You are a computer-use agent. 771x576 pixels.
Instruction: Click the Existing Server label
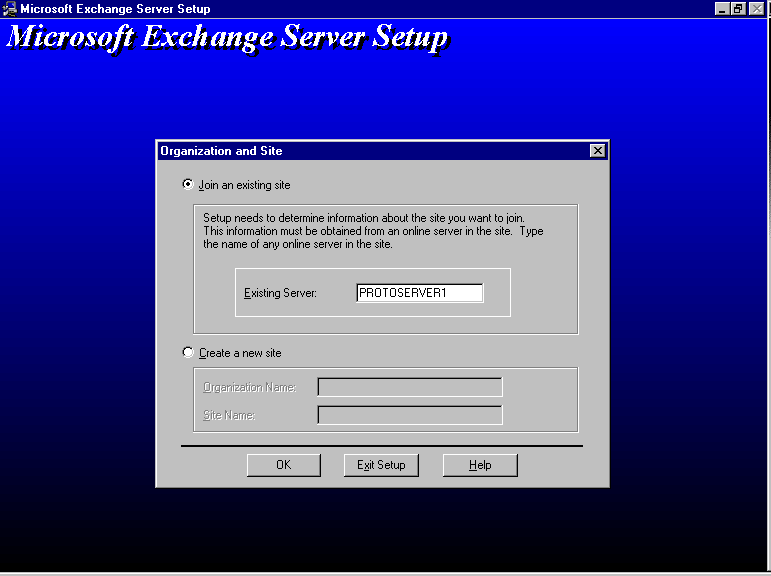coord(280,293)
